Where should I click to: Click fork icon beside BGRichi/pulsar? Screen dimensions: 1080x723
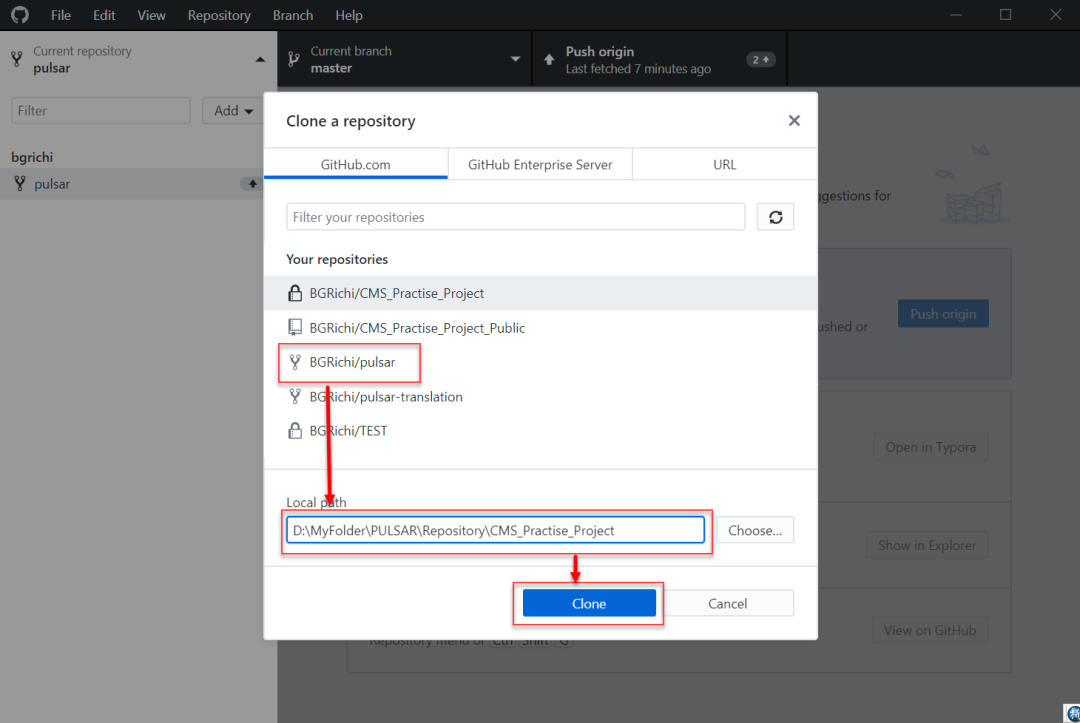pyautogui.click(x=295, y=362)
